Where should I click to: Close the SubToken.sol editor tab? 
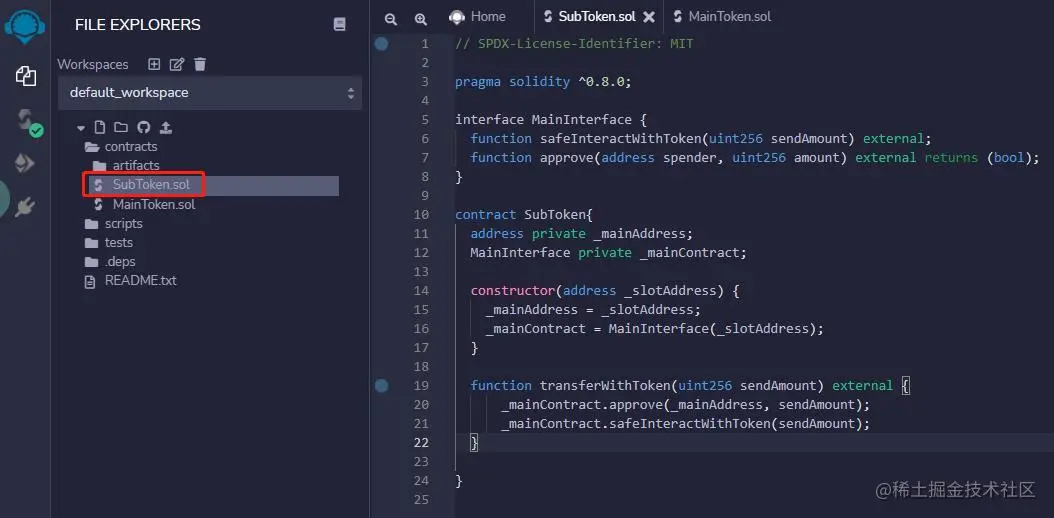[649, 17]
